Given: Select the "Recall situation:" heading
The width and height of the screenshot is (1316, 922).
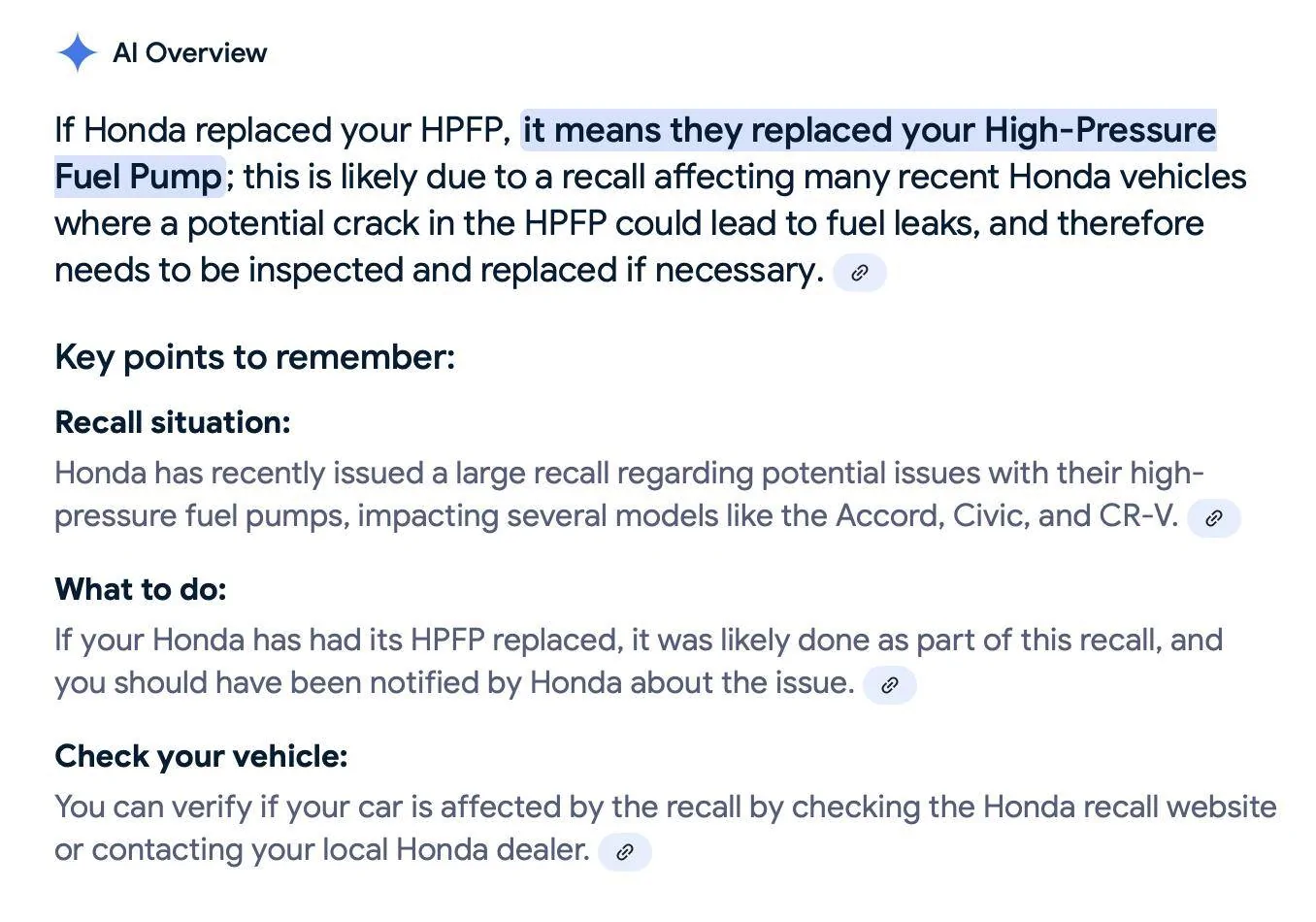Looking at the screenshot, I should [173, 422].
